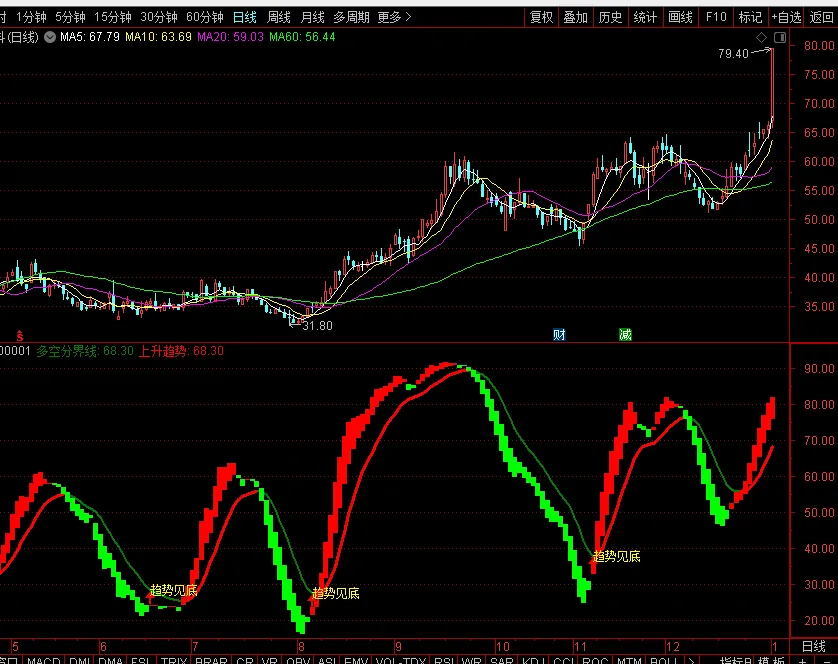
Task: Click the green 减 marker on chart
Action: tap(625, 335)
